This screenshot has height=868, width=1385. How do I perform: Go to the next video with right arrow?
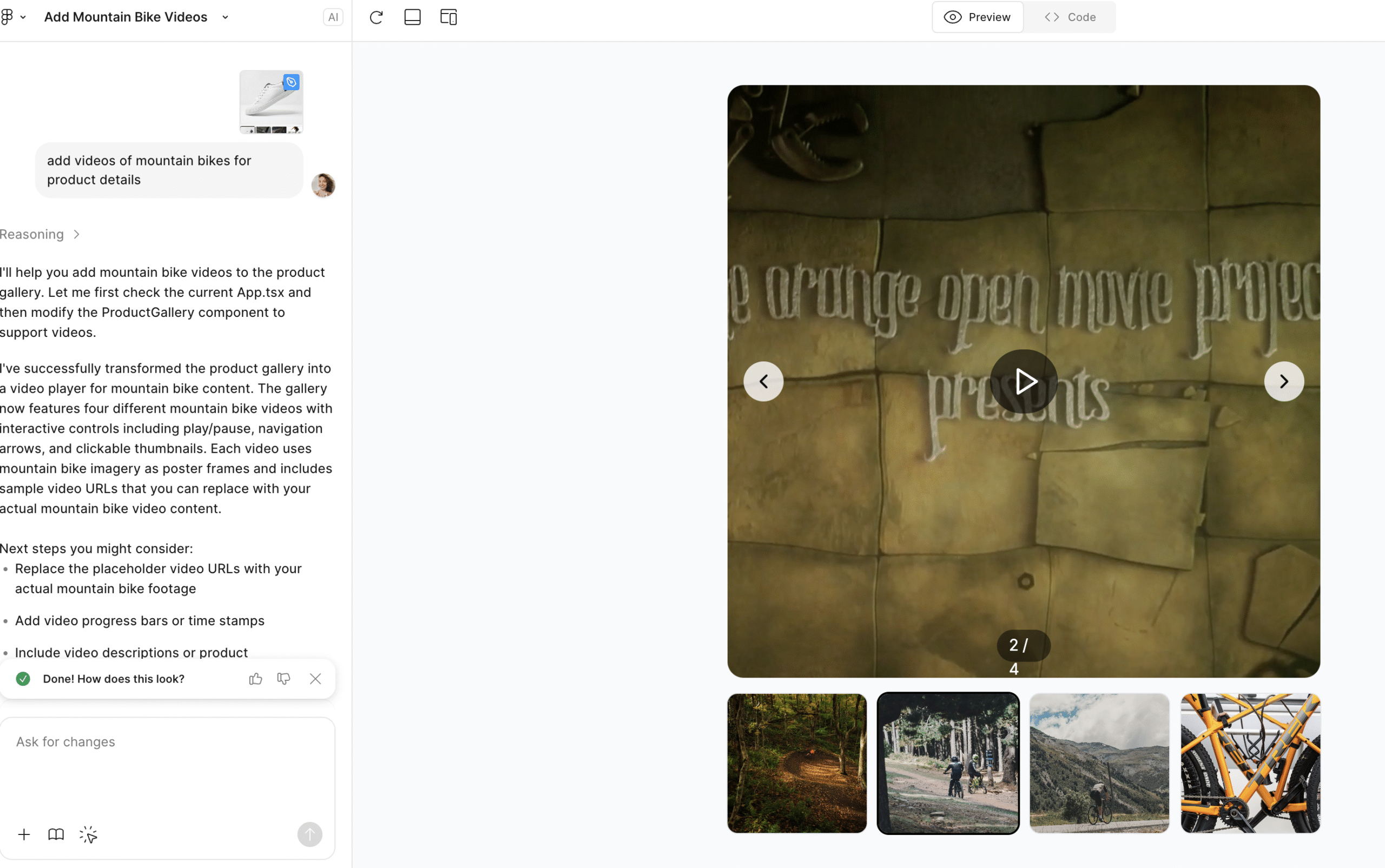(x=1284, y=381)
